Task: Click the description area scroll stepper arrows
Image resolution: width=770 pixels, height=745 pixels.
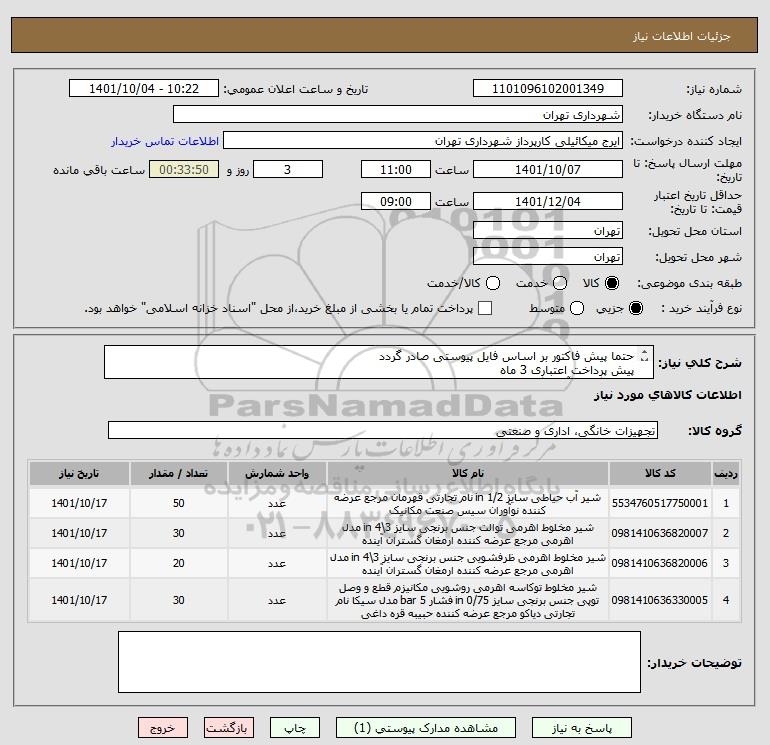Action: pos(645,356)
